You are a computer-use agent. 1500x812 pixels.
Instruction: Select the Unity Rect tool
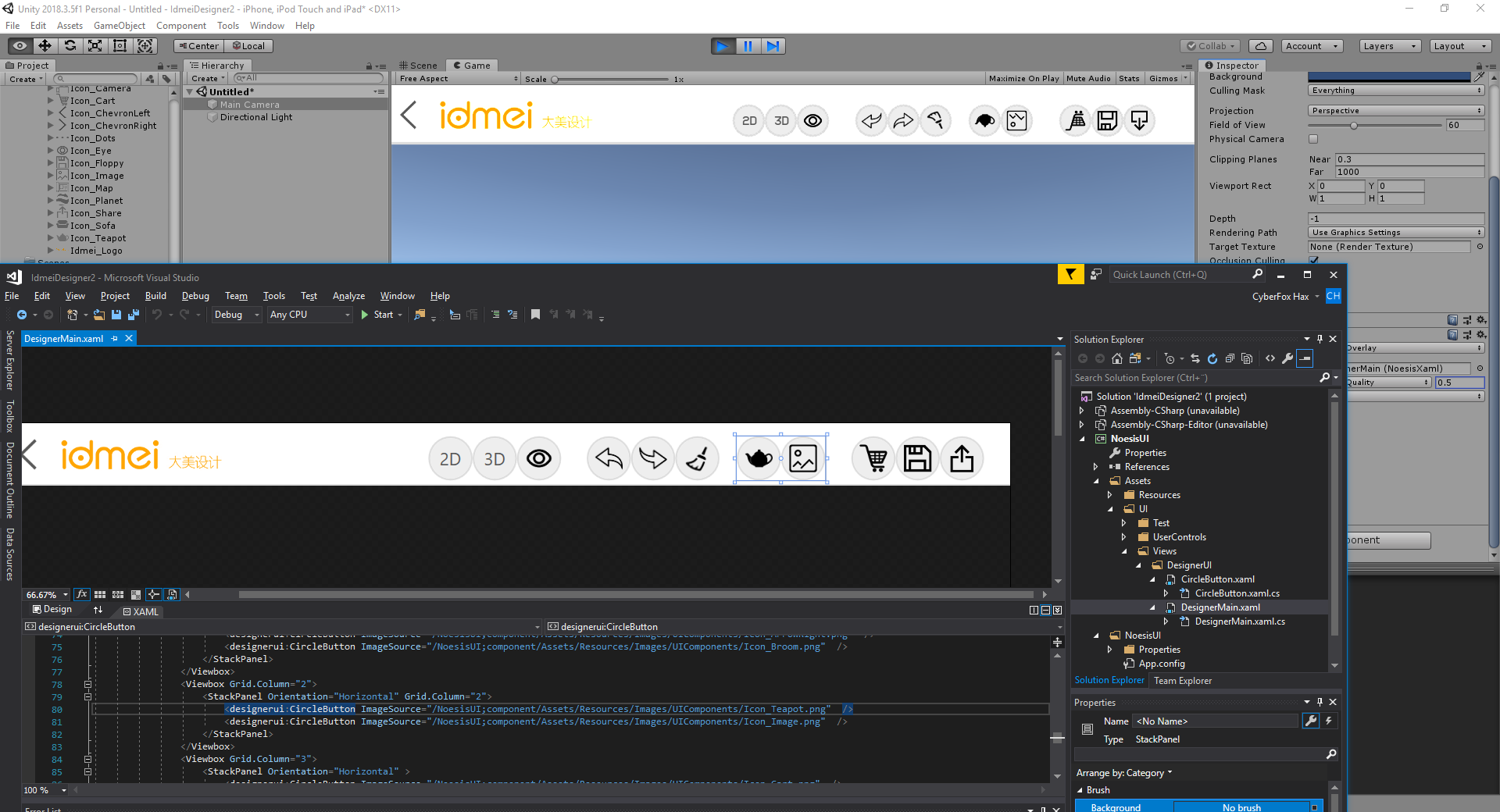120,46
